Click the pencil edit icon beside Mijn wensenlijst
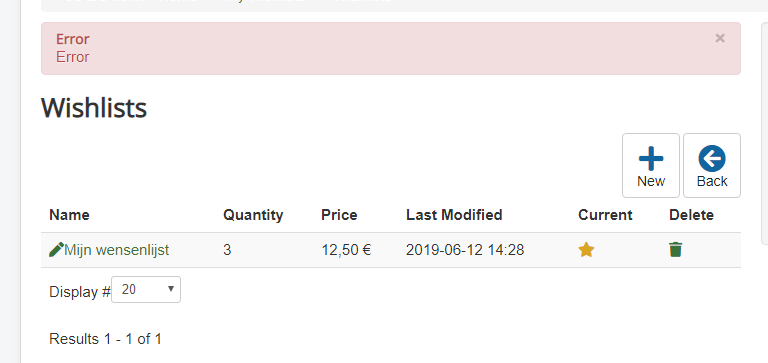Screen dimensions: 768x363 tap(56, 250)
